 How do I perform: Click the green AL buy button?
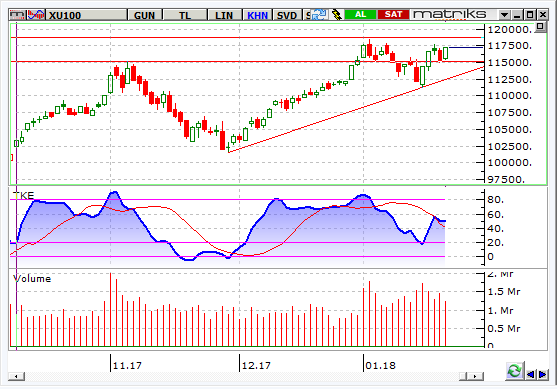(x=361, y=14)
